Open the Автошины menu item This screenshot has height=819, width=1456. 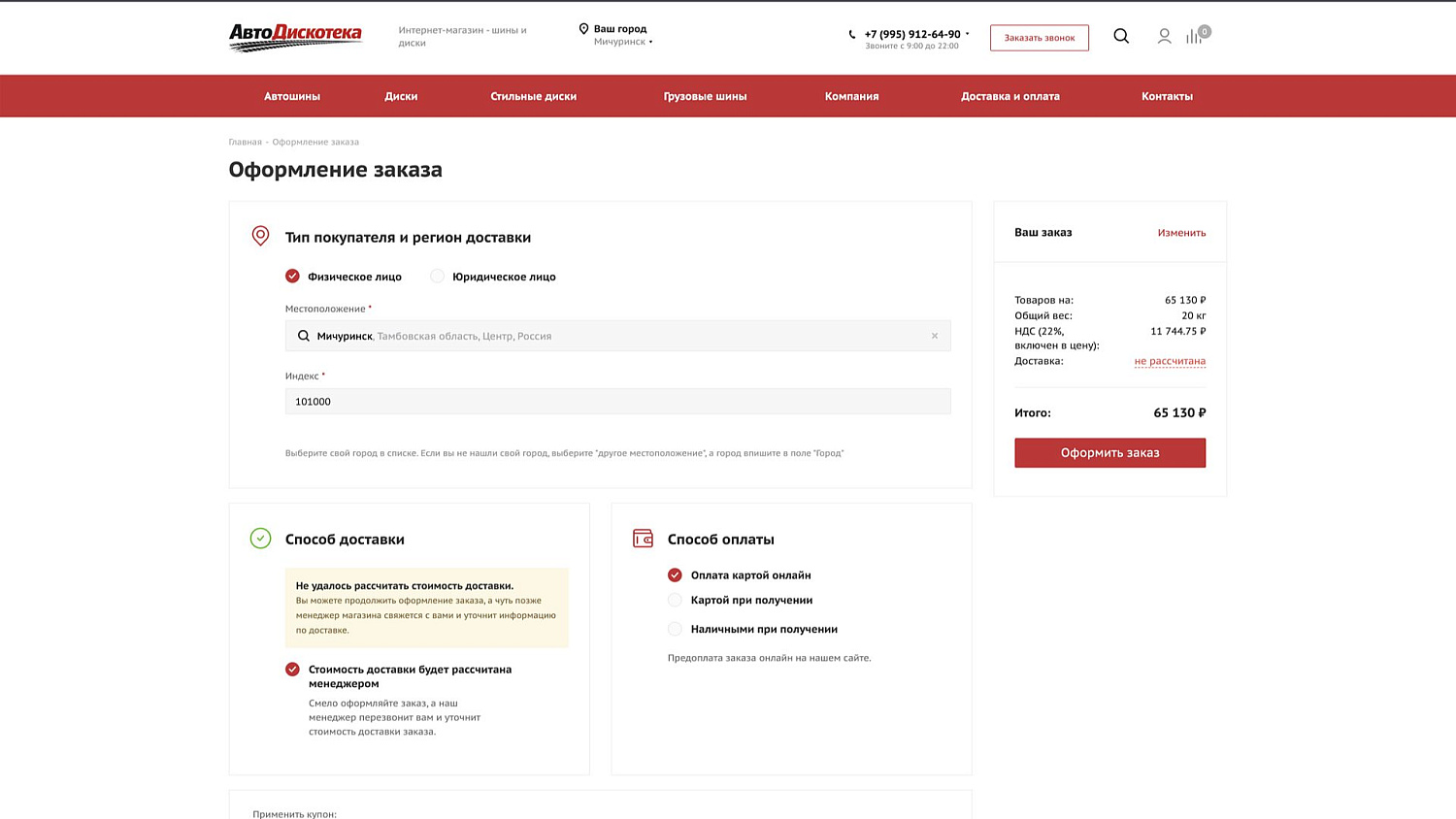click(x=292, y=96)
